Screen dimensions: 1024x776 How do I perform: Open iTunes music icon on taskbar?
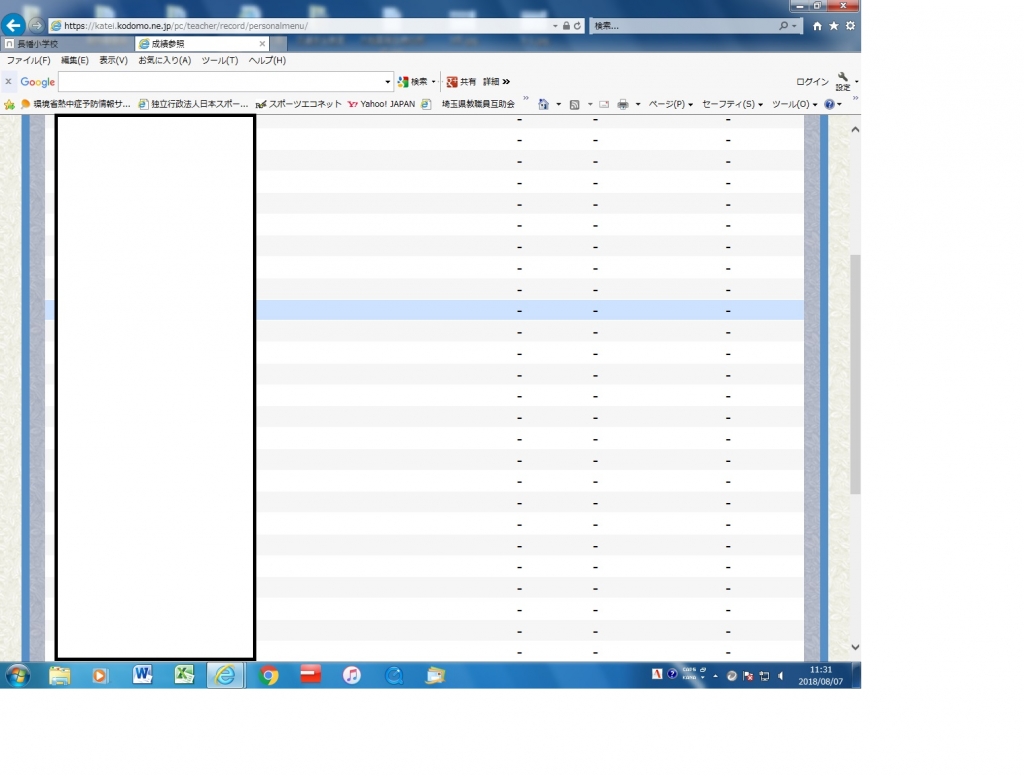click(351, 675)
